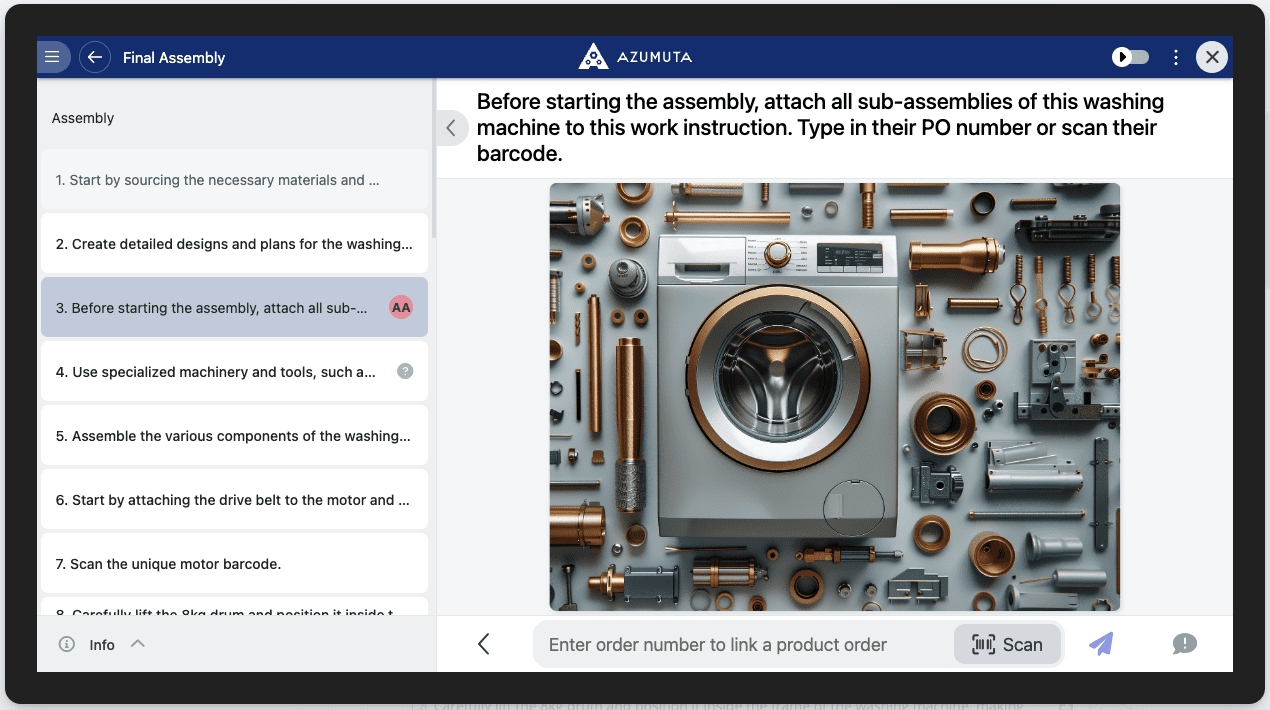This screenshot has width=1270, height=710.
Task: Click the AA user avatar on step 3
Action: [401, 308]
